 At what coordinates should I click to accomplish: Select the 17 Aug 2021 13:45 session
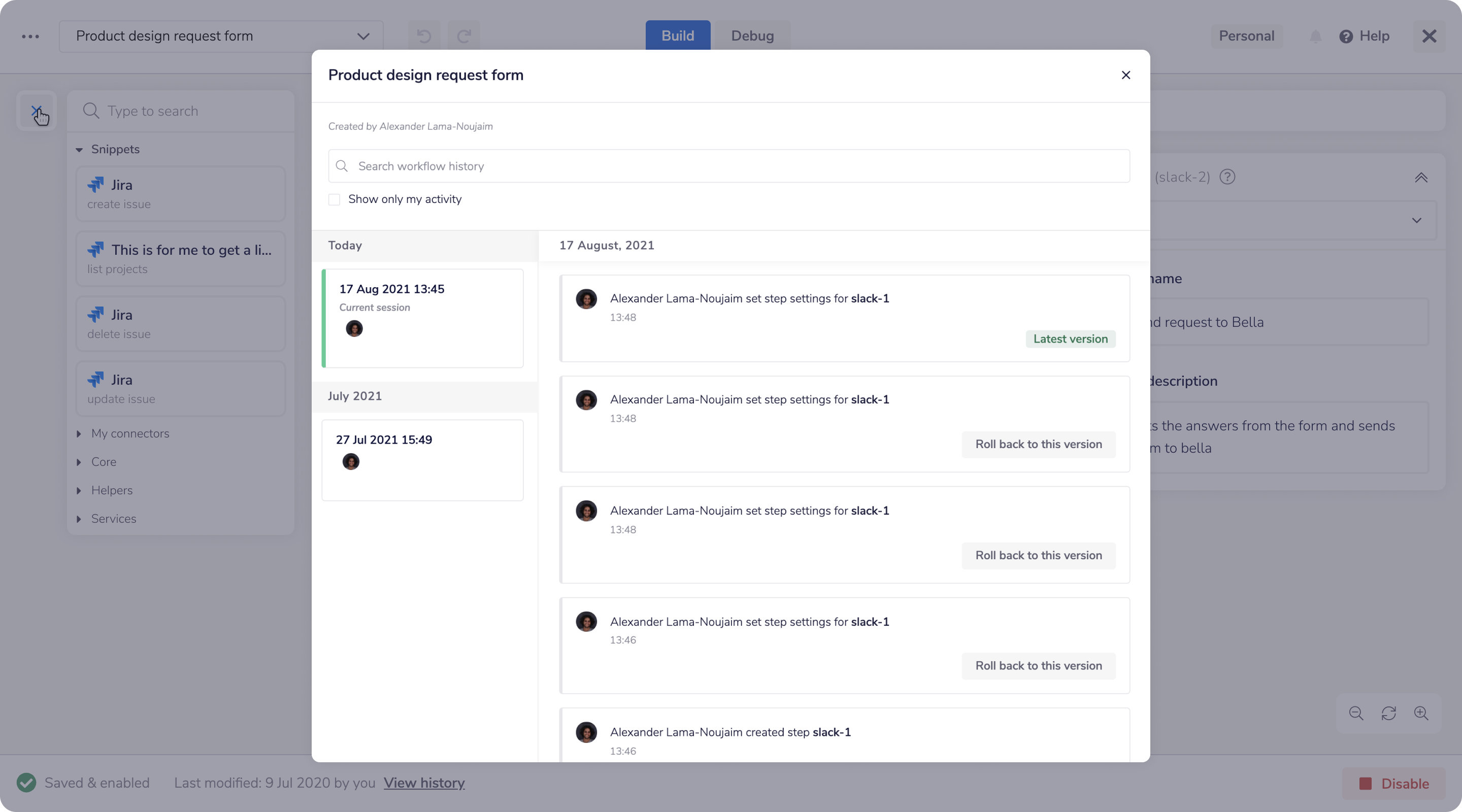423,318
